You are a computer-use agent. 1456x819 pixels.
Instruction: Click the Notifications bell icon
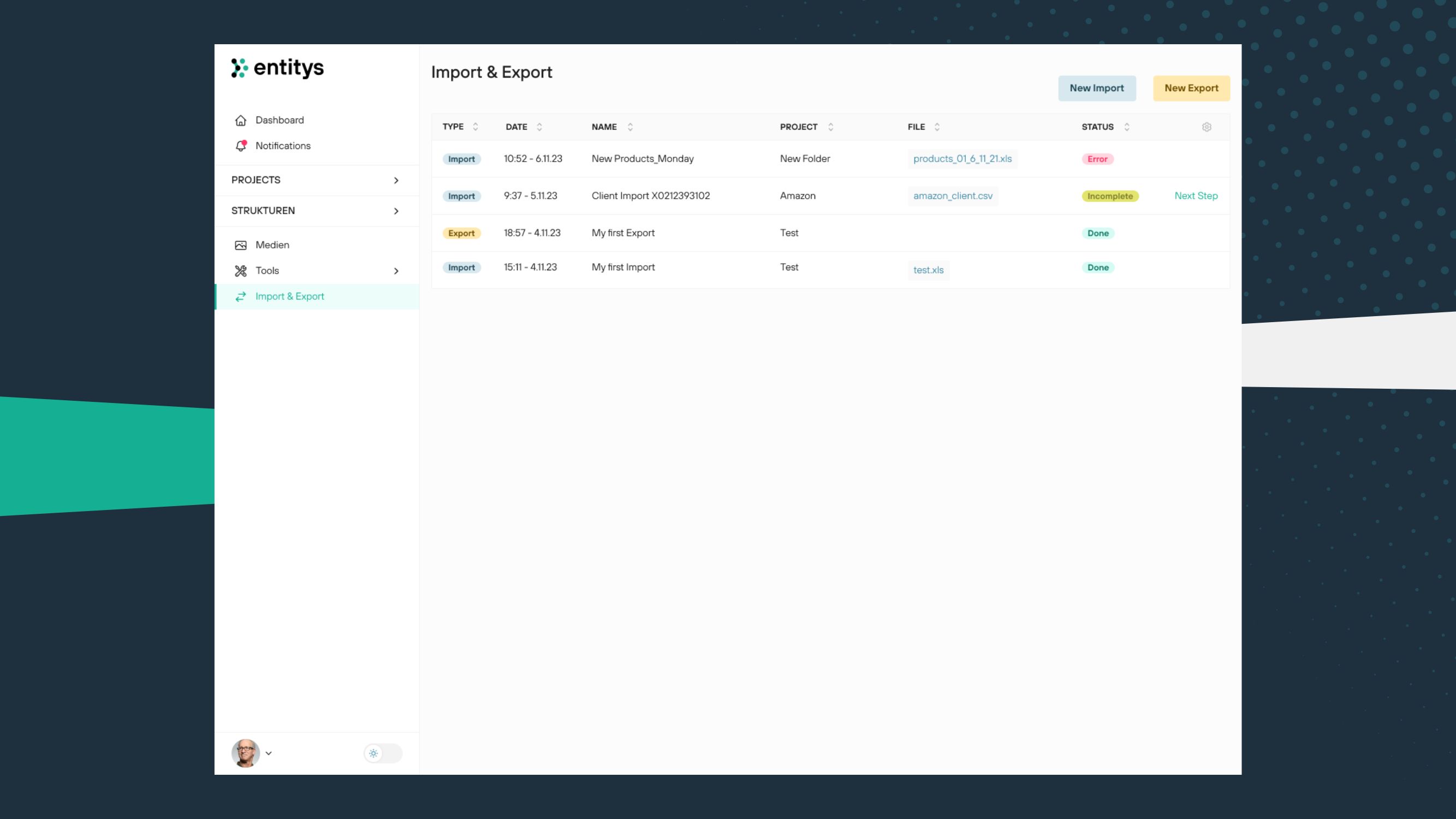pos(241,145)
